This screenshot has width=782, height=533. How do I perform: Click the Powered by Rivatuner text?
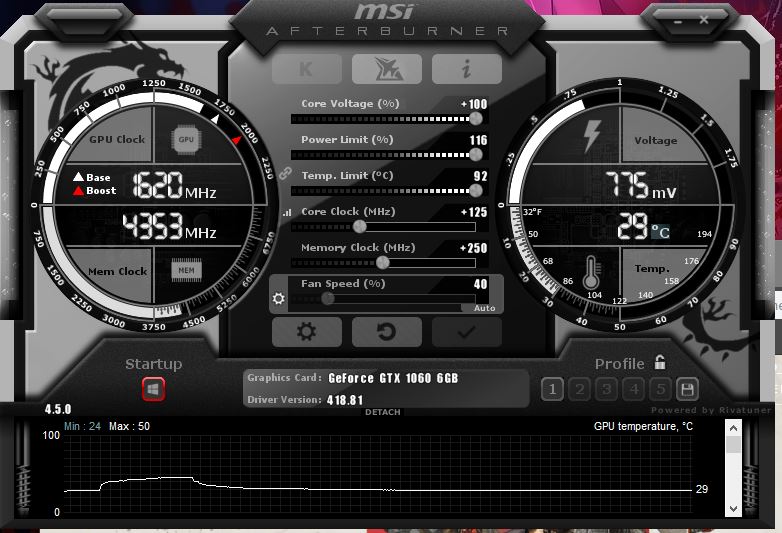point(711,410)
